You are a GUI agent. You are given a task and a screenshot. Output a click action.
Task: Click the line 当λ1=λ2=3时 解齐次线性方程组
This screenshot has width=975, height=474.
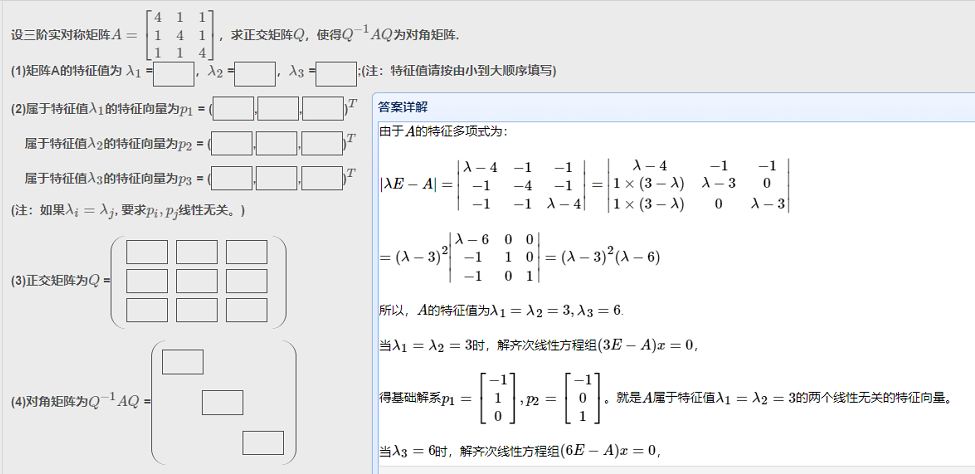(x=538, y=345)
